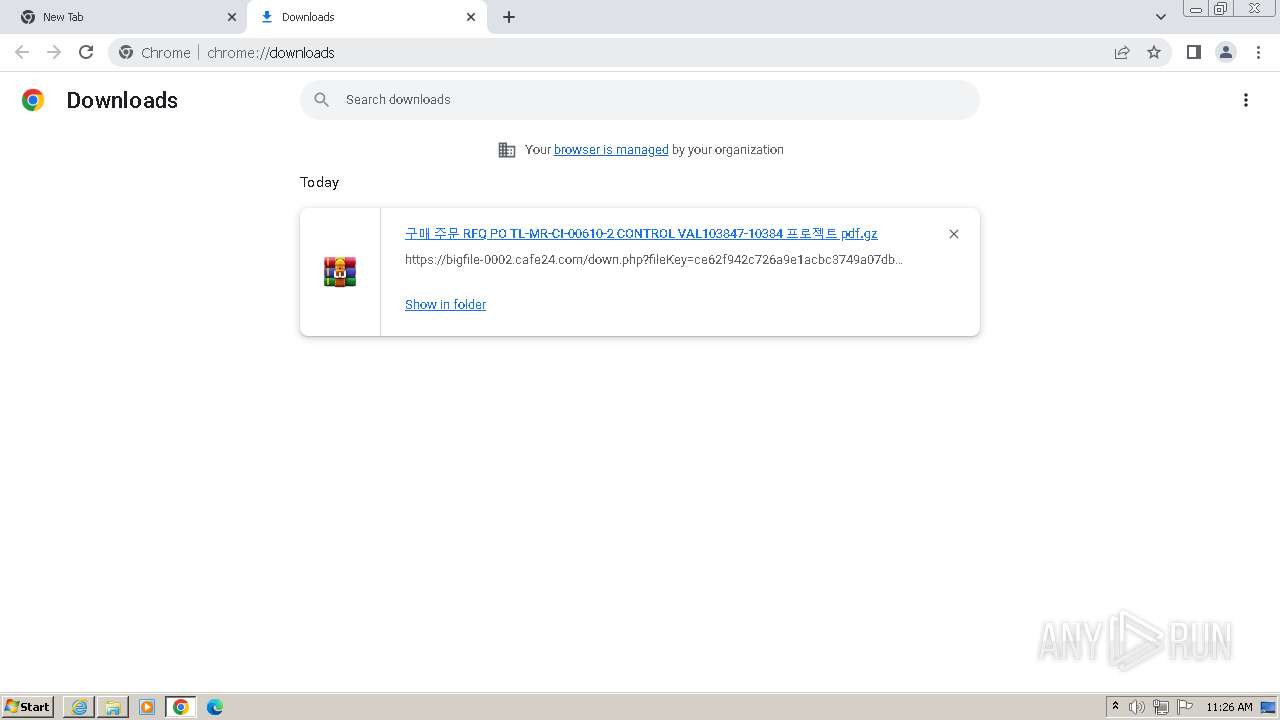Click the WinRAR archive file icon
This screenshot has width=1280, height=720.
(x=340, y=272)
